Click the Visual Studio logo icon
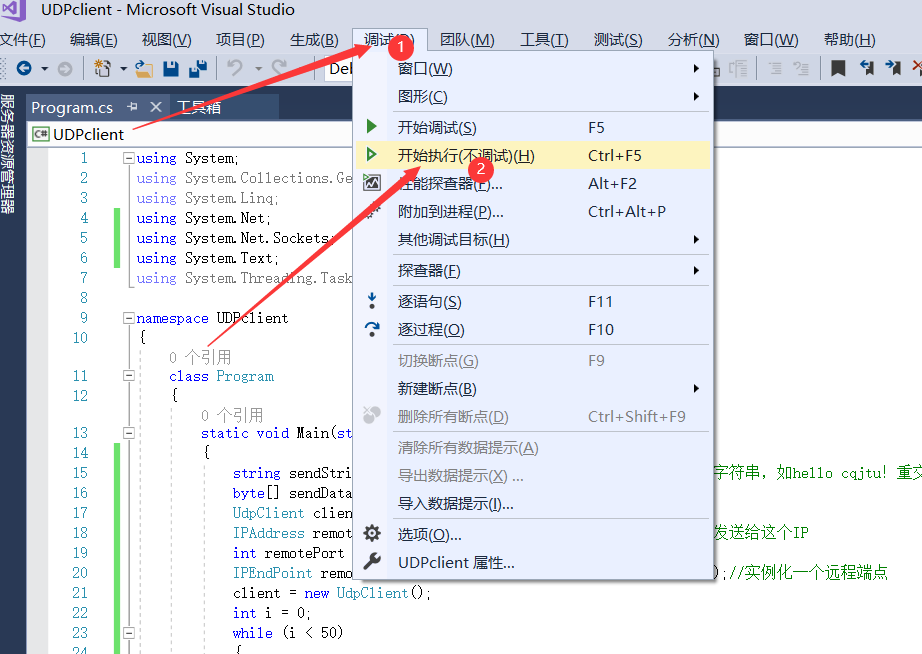This screenshot has width=922, height=654. (x=14, y=9)
